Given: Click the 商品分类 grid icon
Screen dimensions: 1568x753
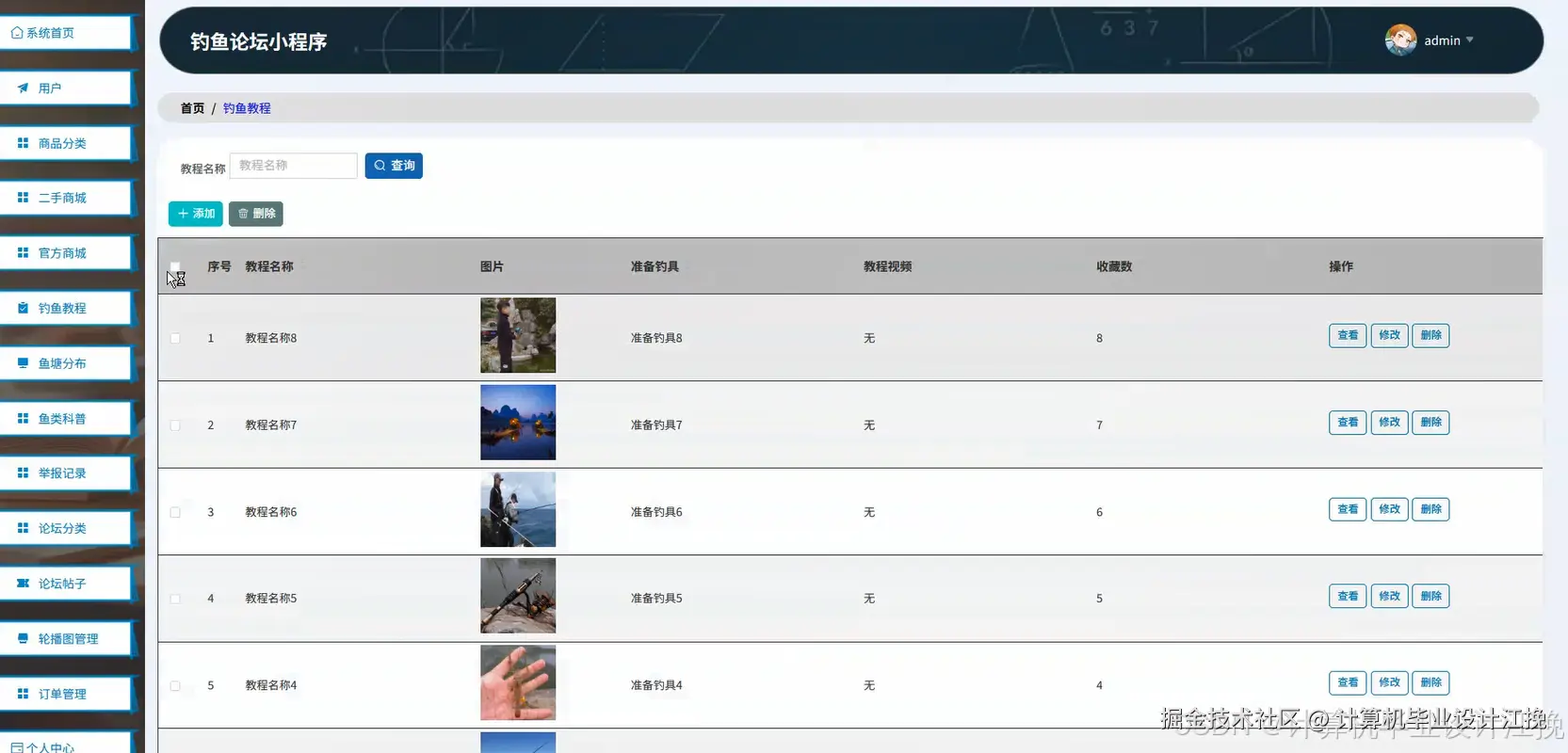Looking at the screenshot, I should 23,143.
